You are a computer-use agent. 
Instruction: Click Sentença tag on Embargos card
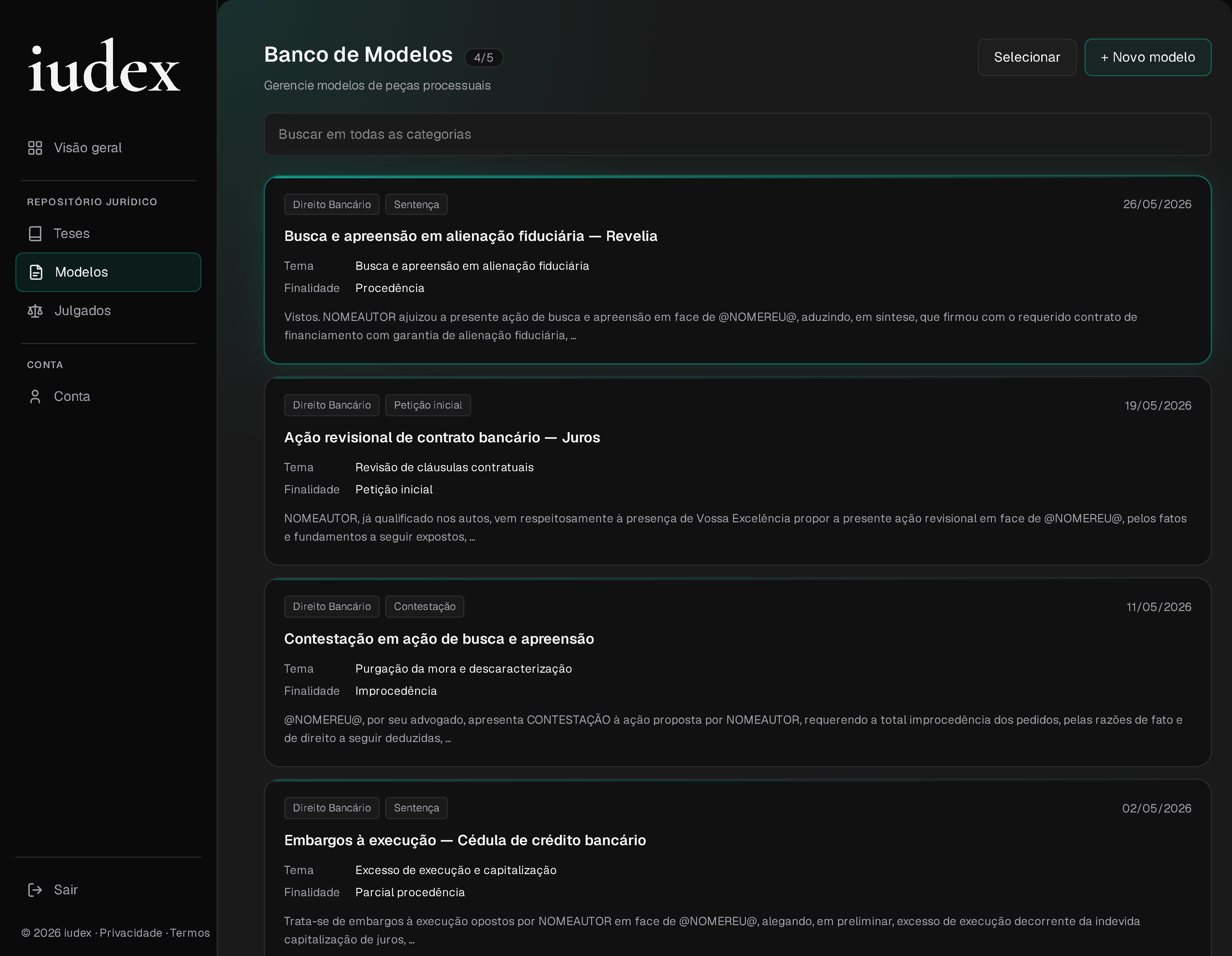416,808
